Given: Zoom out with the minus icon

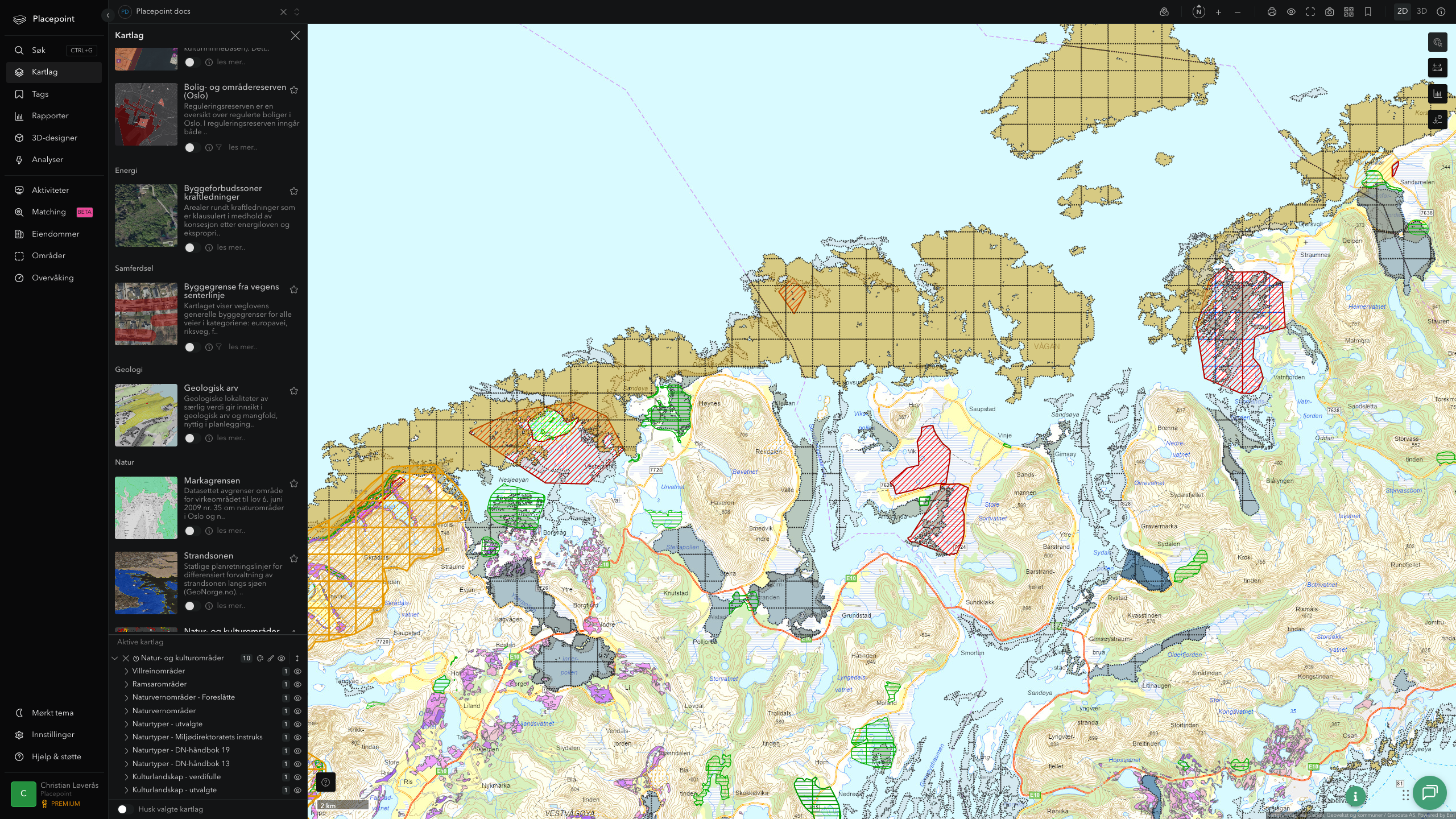Looking at the screenshot, I should coord(1238,12).
